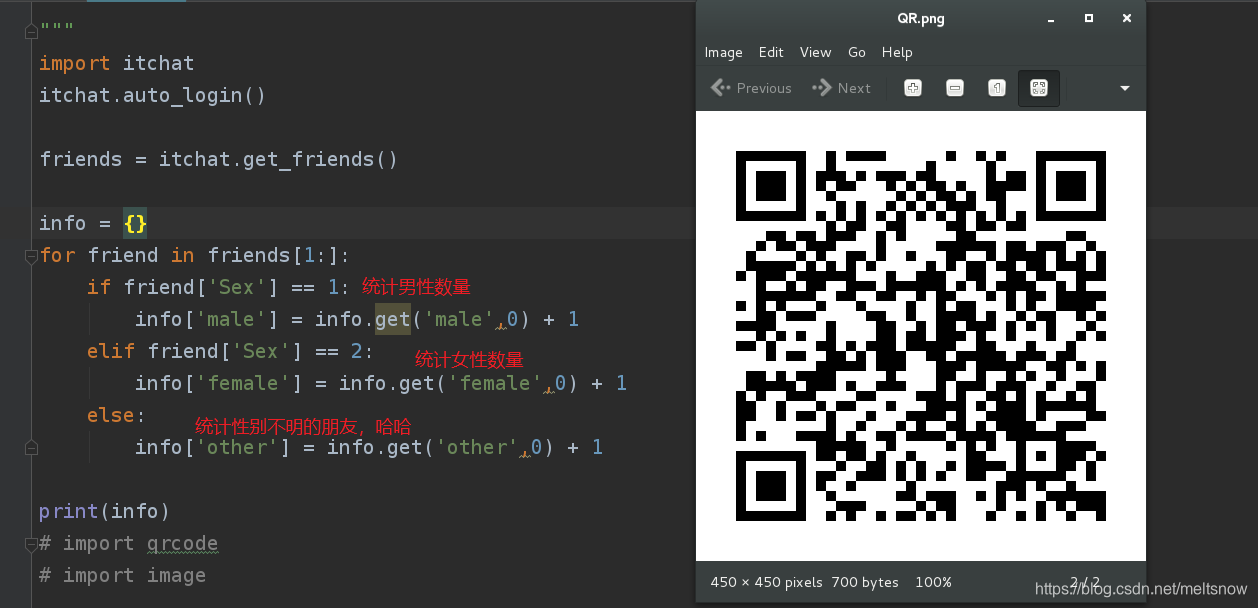Go to Next image

point(841,88)
